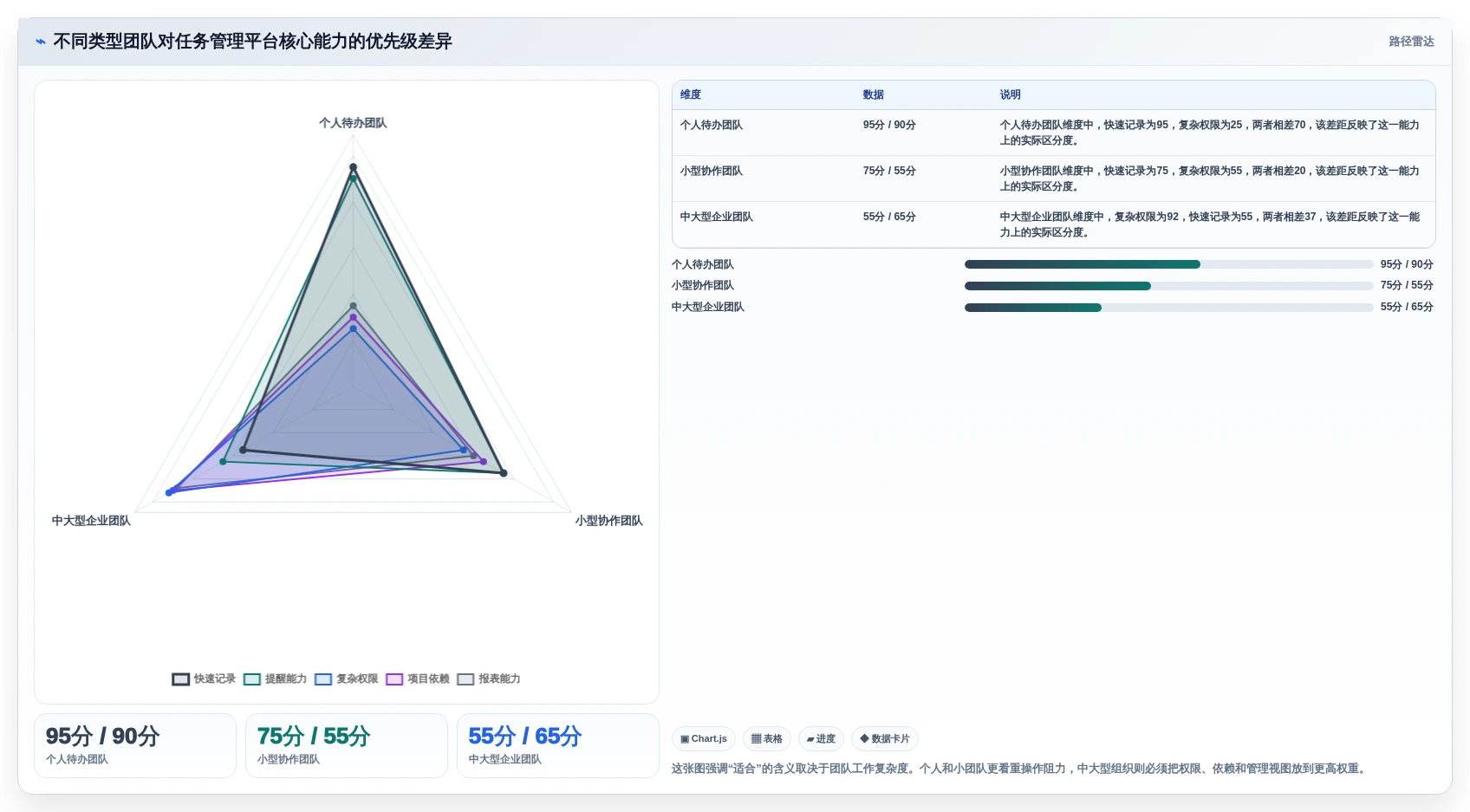Click the 快速记录 data point at top vertex
1470x812 pixels.
click(x=353, y=167)
